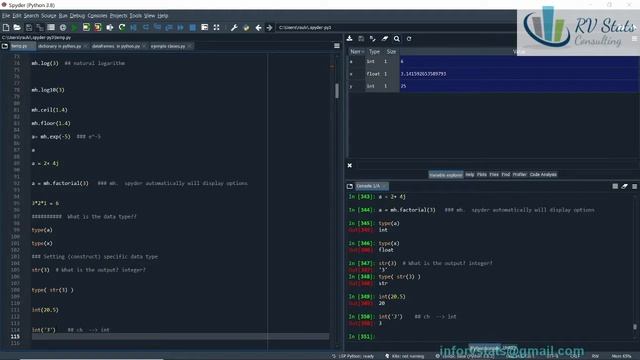640x360 pixels.
Task: Select the Plots pane tab
Action: (482, 175)
